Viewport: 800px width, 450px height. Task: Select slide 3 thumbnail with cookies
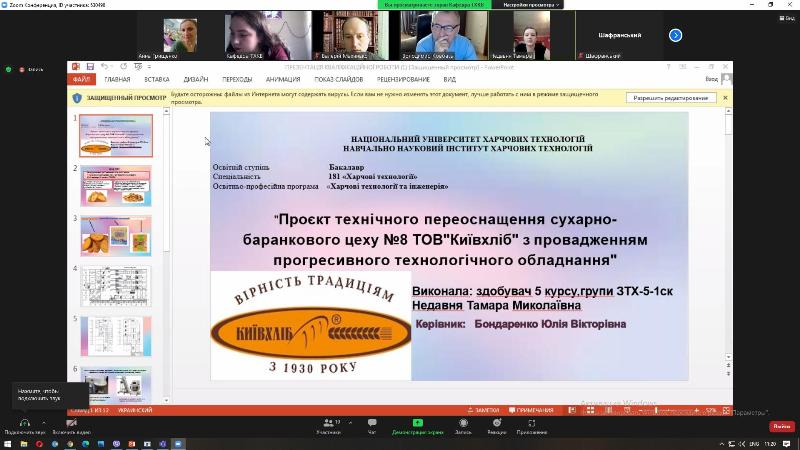pyautogui.click(x=116, y=236)
